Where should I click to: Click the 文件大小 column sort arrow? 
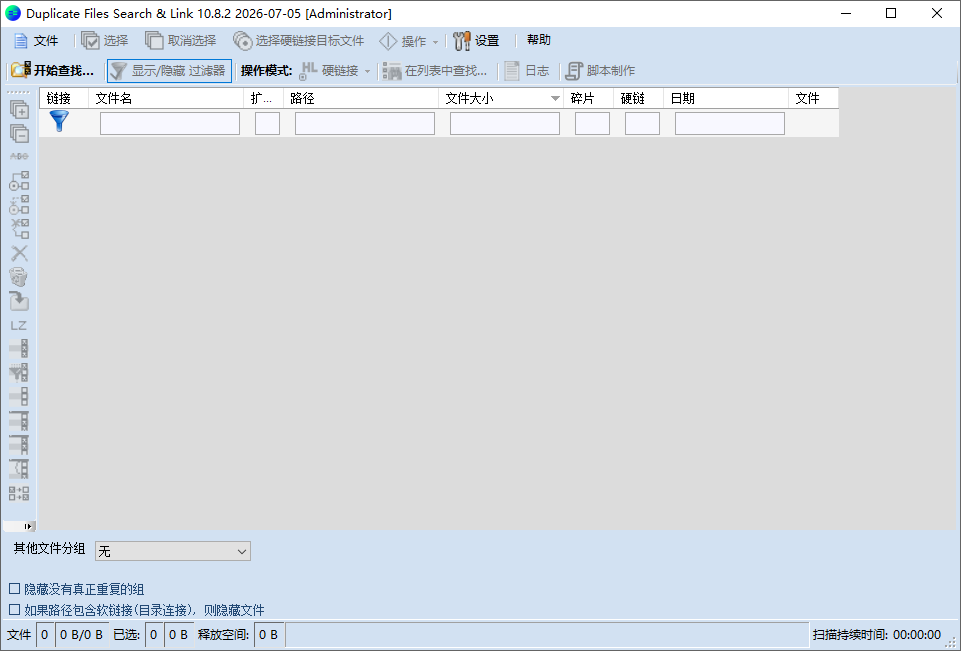(555, 98)
